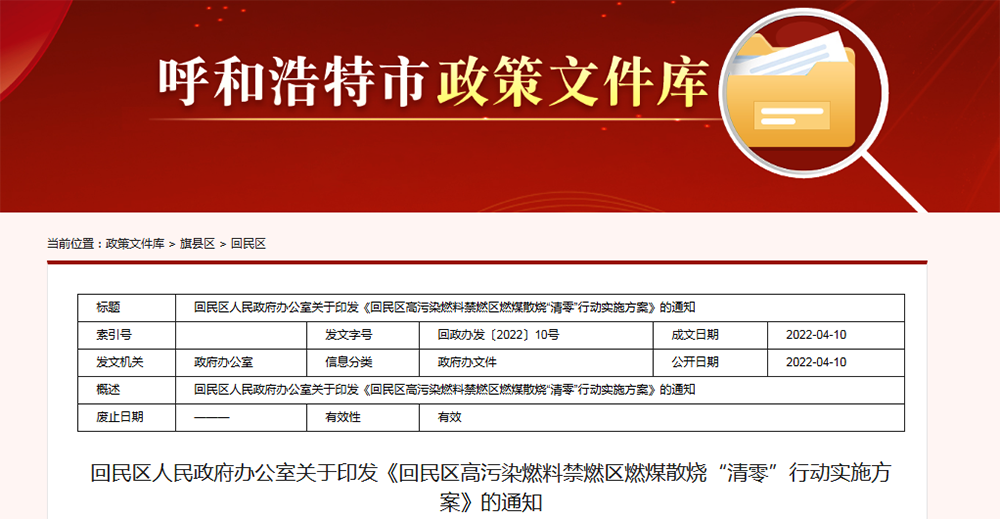
Task: Select the 政府办公室 cell value
Action: [x=223, y=362]
